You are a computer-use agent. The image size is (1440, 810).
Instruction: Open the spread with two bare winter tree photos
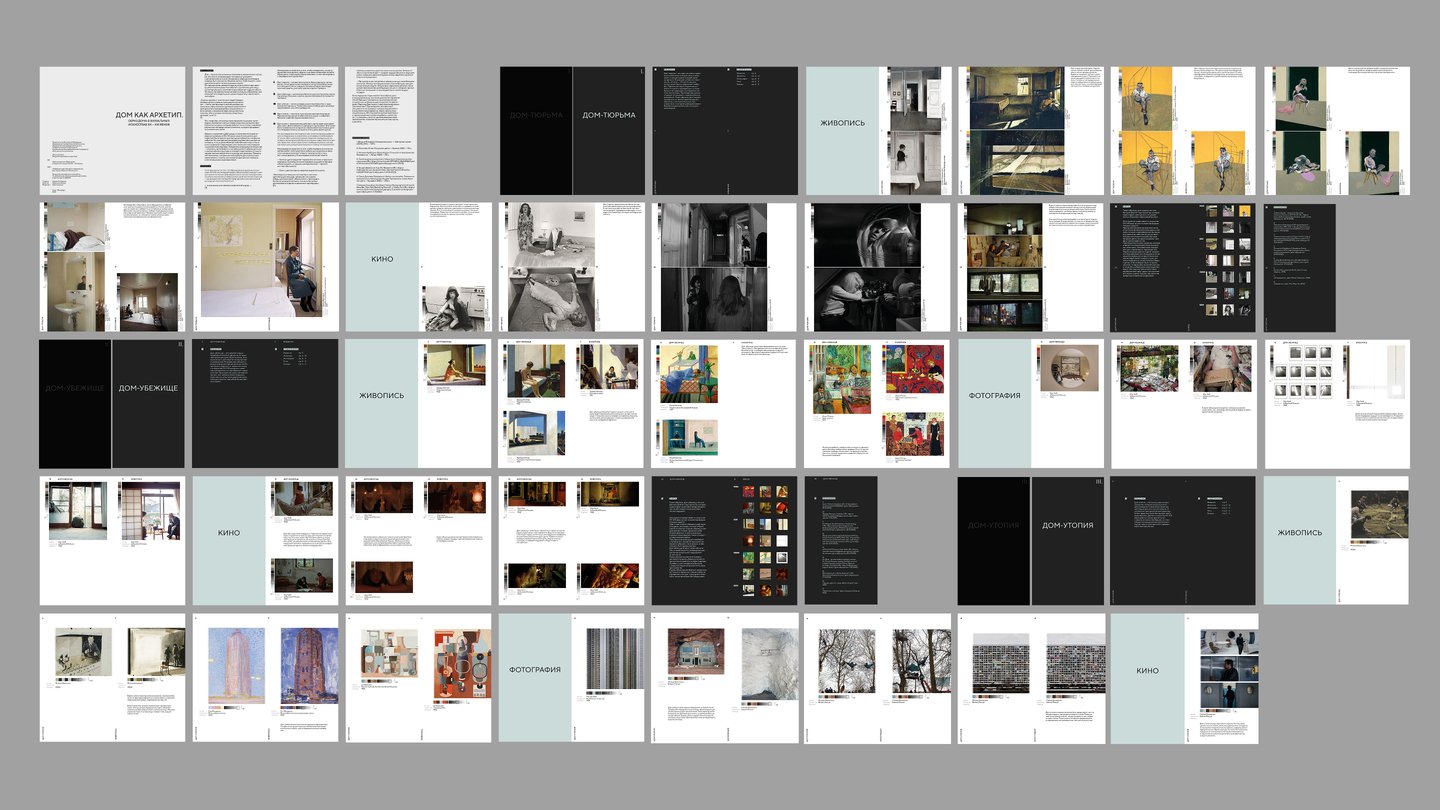[x=878, y=677]
